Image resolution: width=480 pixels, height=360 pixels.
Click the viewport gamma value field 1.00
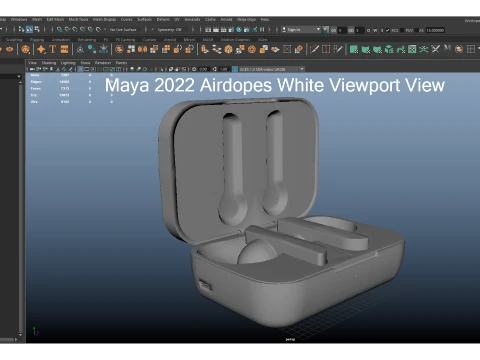pos(224,69)
